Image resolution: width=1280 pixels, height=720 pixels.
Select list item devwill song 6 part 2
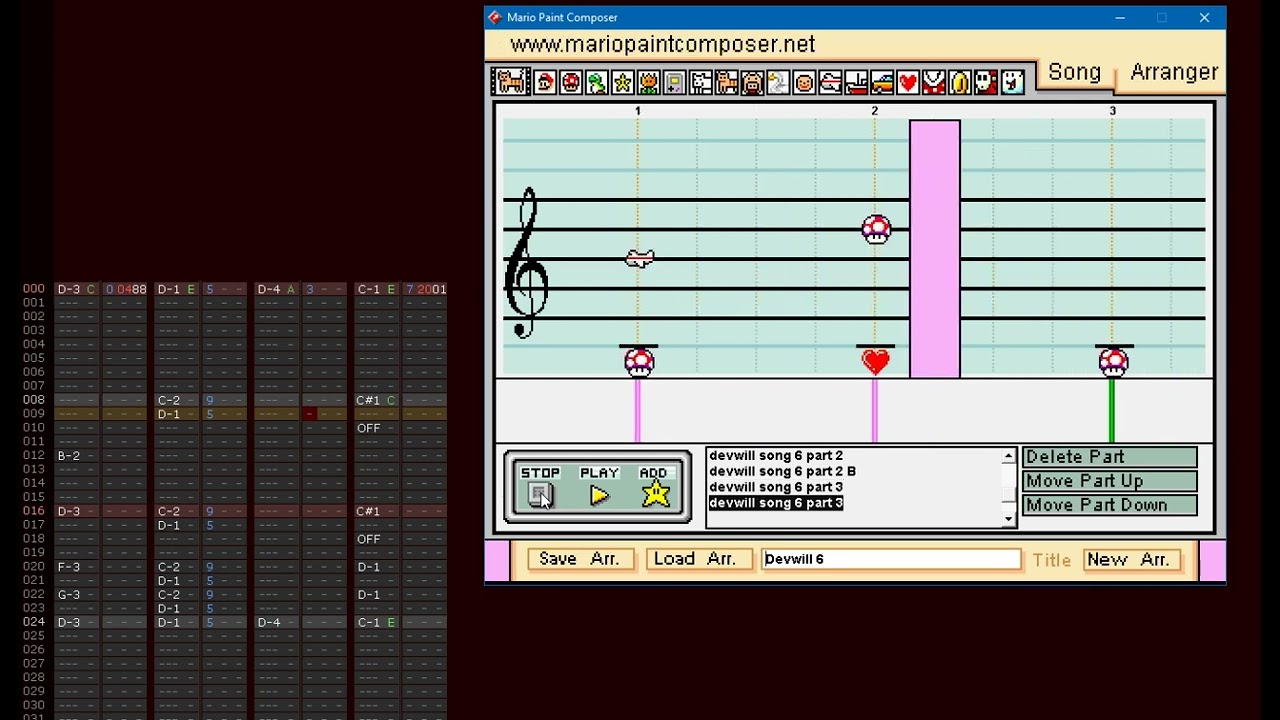pyautogui.click(x=776, y=456)
